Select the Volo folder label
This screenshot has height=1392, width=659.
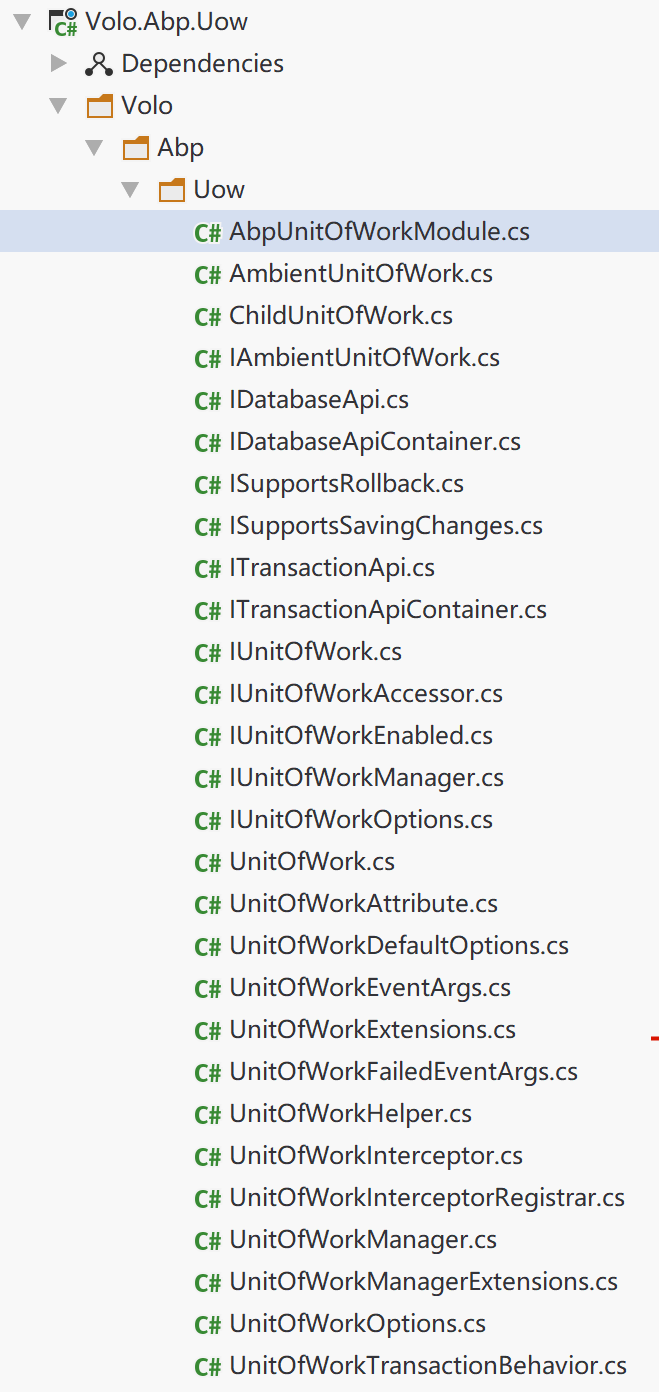147,106
